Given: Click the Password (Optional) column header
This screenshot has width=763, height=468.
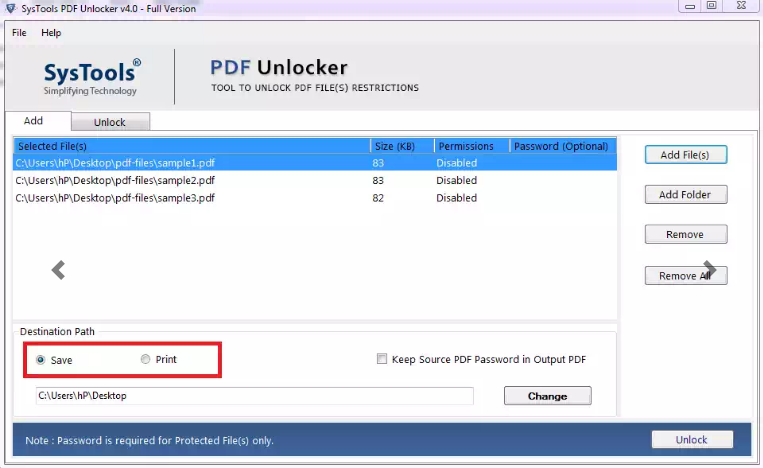Looking at the screenshot, I should (x=563, y=146).
